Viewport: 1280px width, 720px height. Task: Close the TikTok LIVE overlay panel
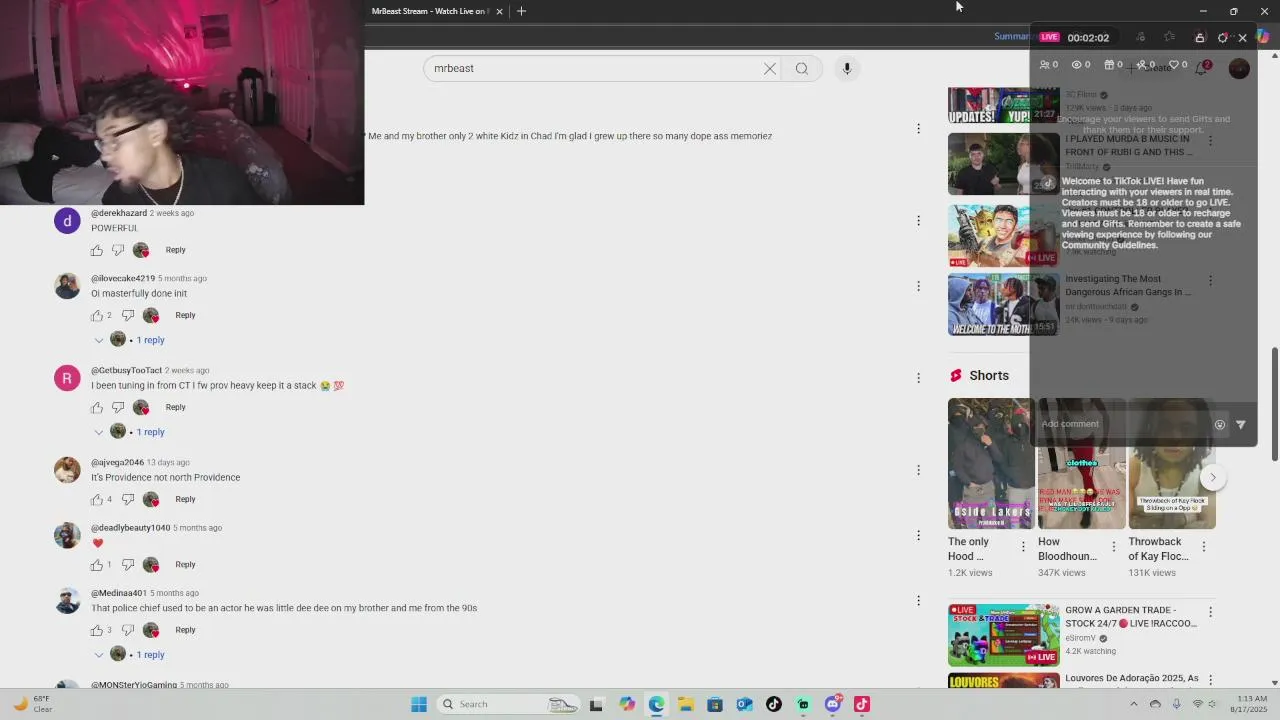tap(1243, 38)
